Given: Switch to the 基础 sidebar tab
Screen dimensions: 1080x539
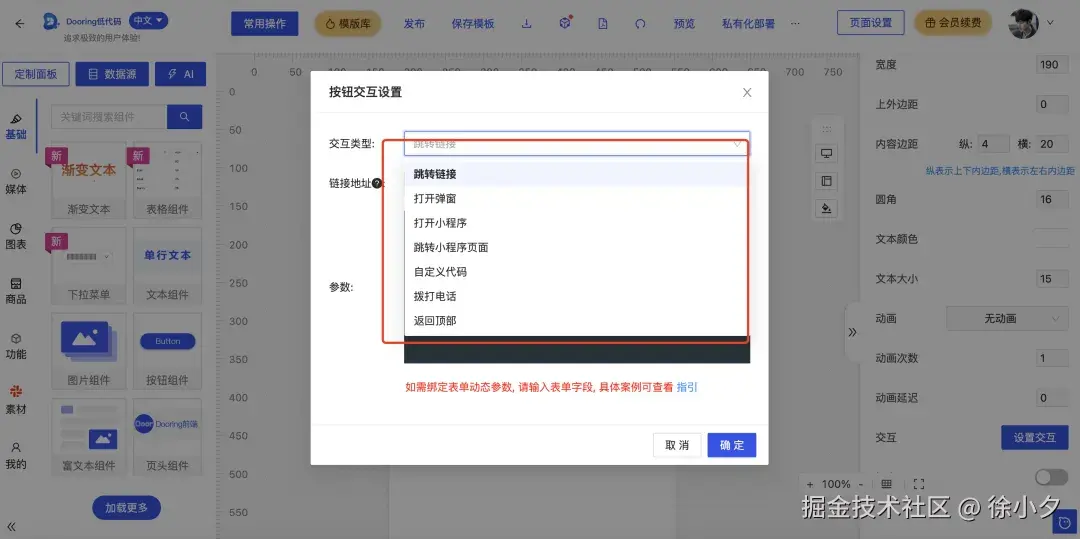Looking at the screenshot, I should (x=16, y=127).
